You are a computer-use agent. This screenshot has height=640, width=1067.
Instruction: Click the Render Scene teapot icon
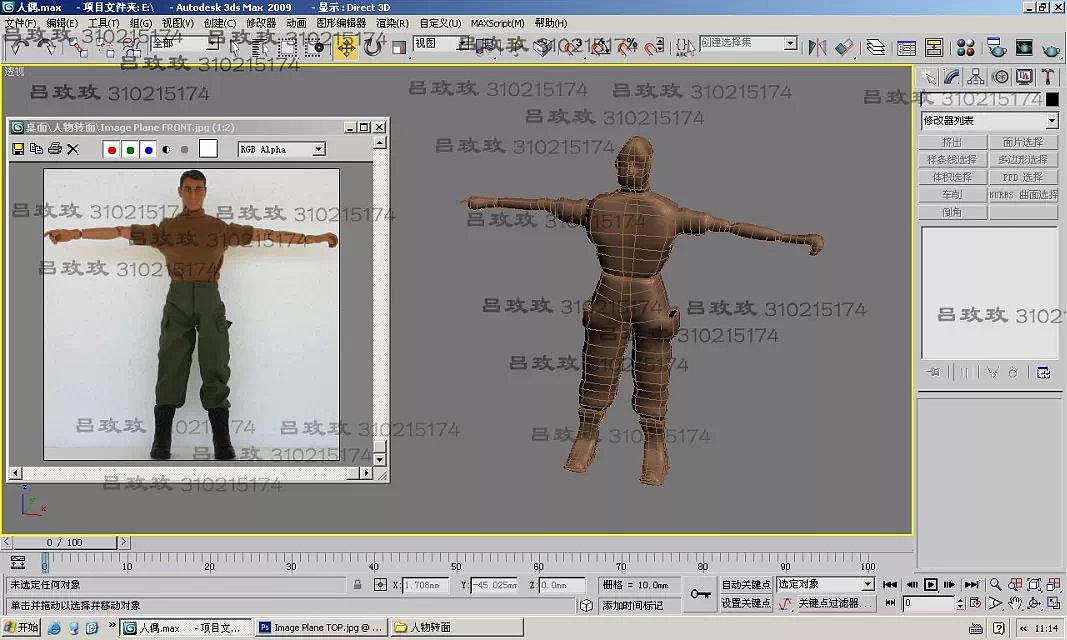point(996,47)
